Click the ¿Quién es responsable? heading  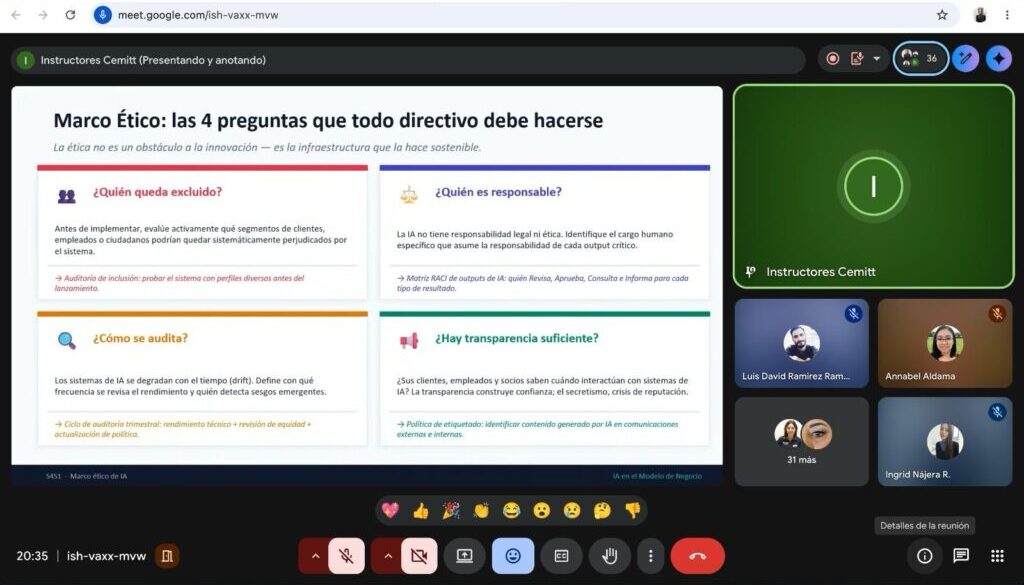tap(498, 192)
